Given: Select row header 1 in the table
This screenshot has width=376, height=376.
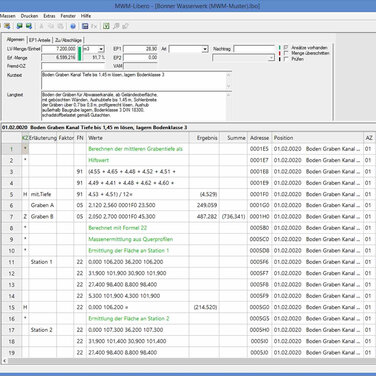Looking at the screenshot, I should coord(11,149).
